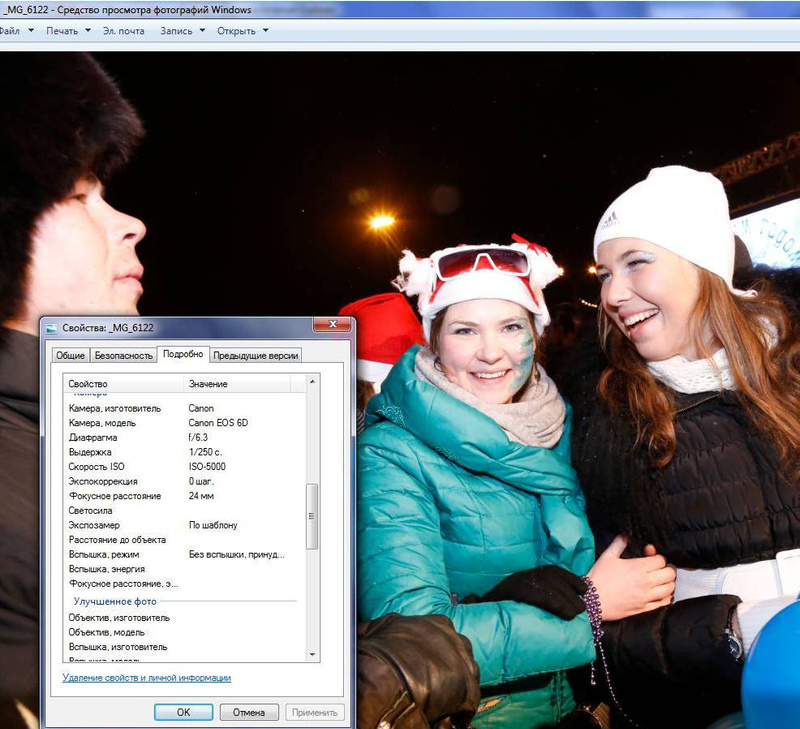This screenshot has width=800, height=729.
Task: Expand the Печать dropdown menu
Action: (67, 31)
